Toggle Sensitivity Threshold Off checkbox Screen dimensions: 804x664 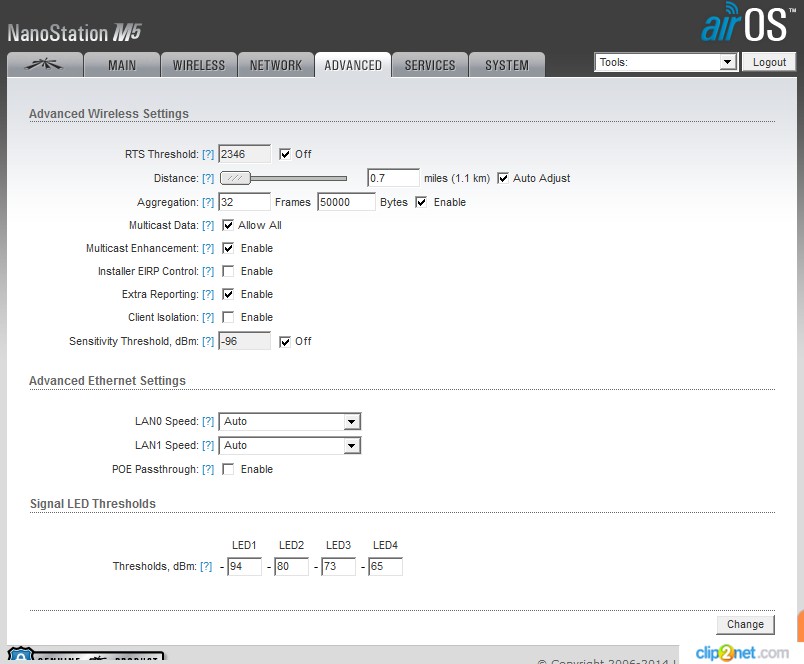pyautogui.click(x=285, y=342)
